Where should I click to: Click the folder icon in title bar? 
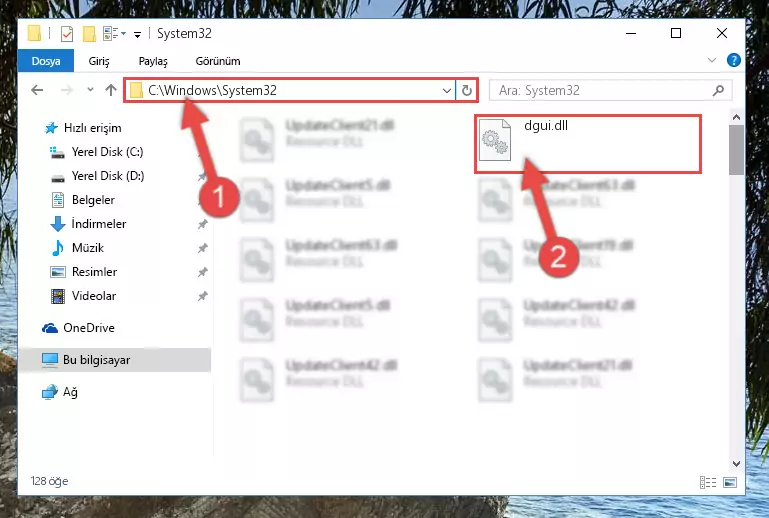(x=34, y=33)
